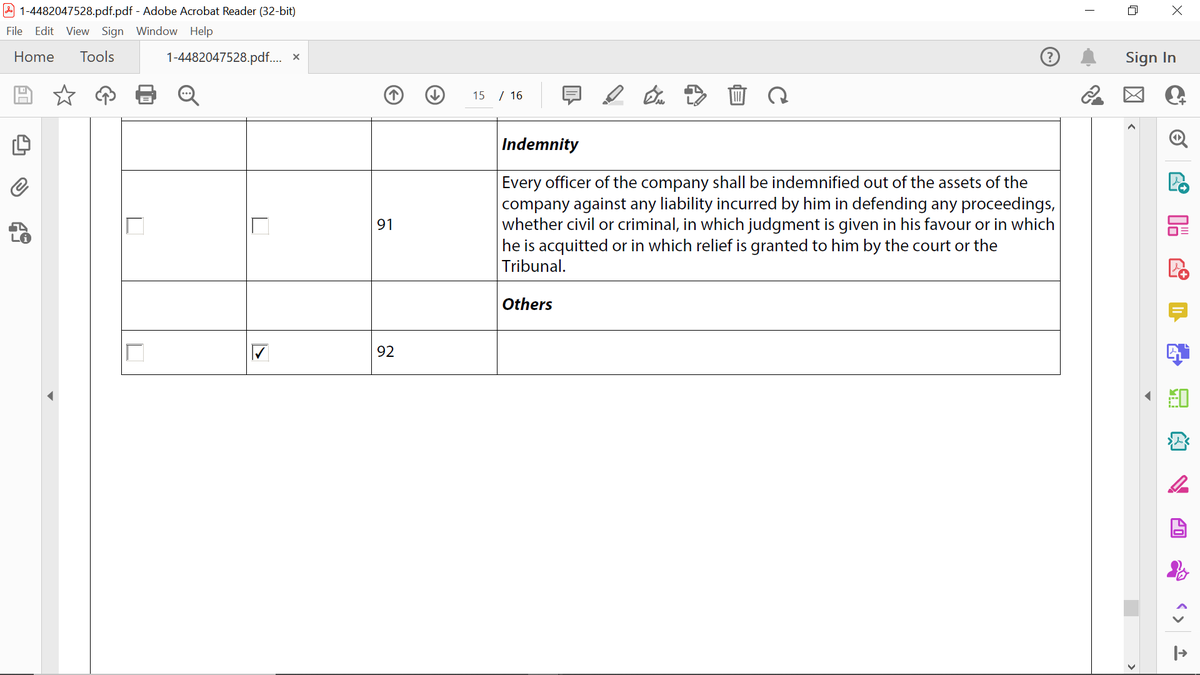
Task: Open the help question mark icon
Action: (1050, 57)
